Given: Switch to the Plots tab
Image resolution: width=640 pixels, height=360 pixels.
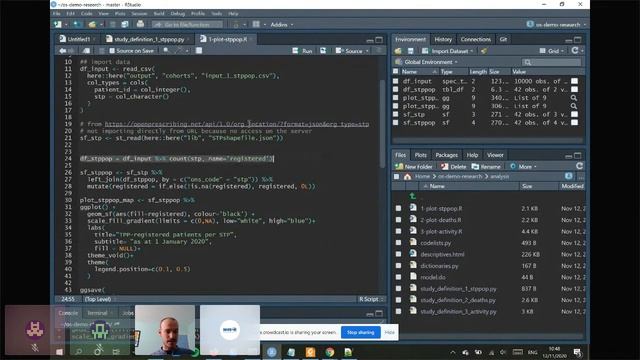Looking at the screenshot, I should click(x=420, y=155).
